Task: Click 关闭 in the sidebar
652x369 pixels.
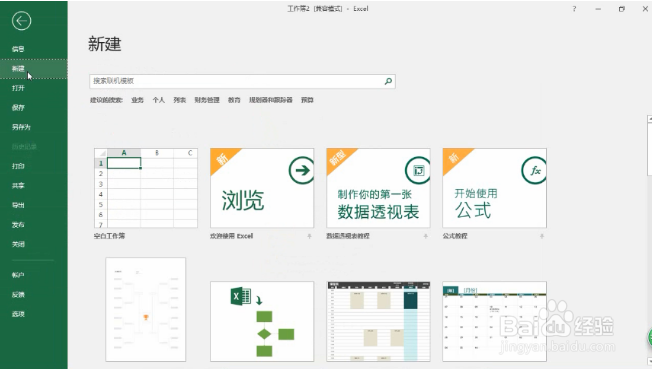Action: click(18, 245)
